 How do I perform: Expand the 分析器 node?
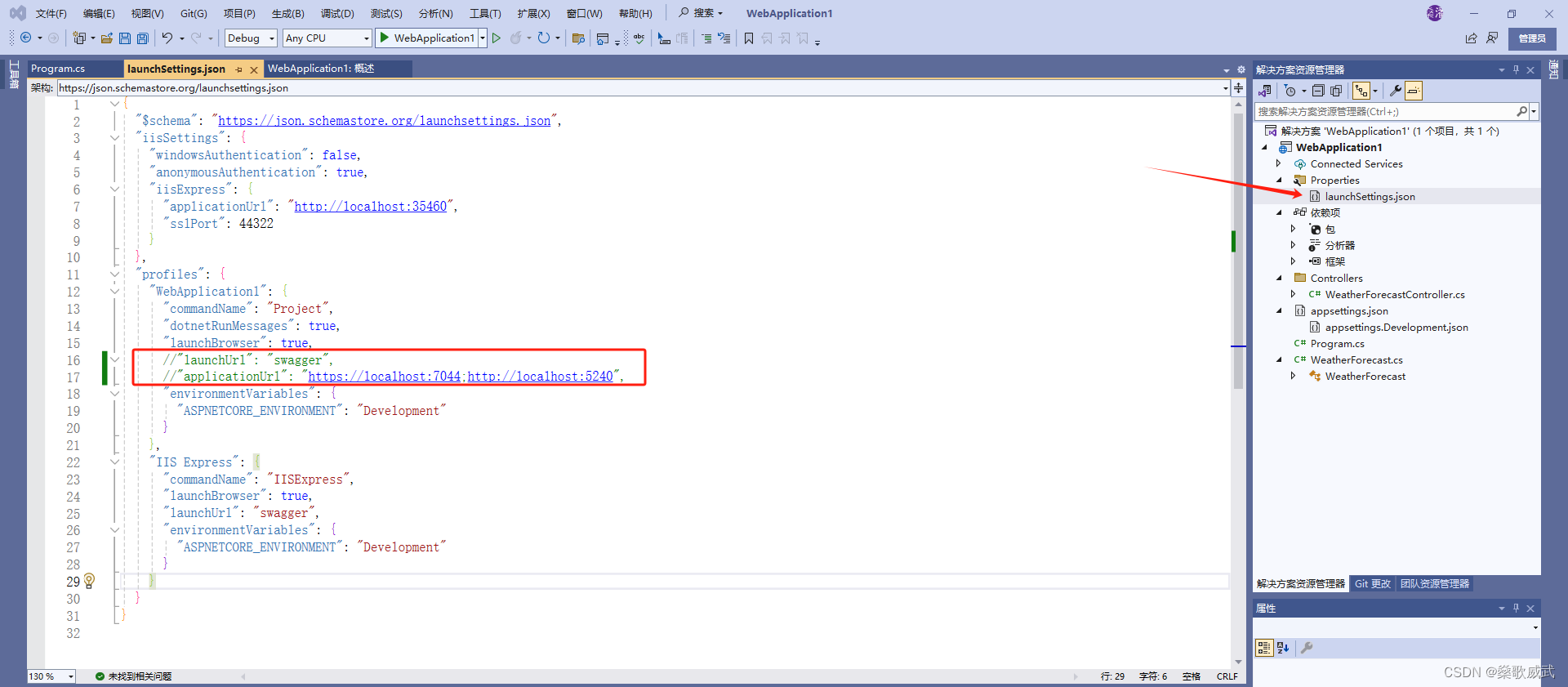(1294, 245)
